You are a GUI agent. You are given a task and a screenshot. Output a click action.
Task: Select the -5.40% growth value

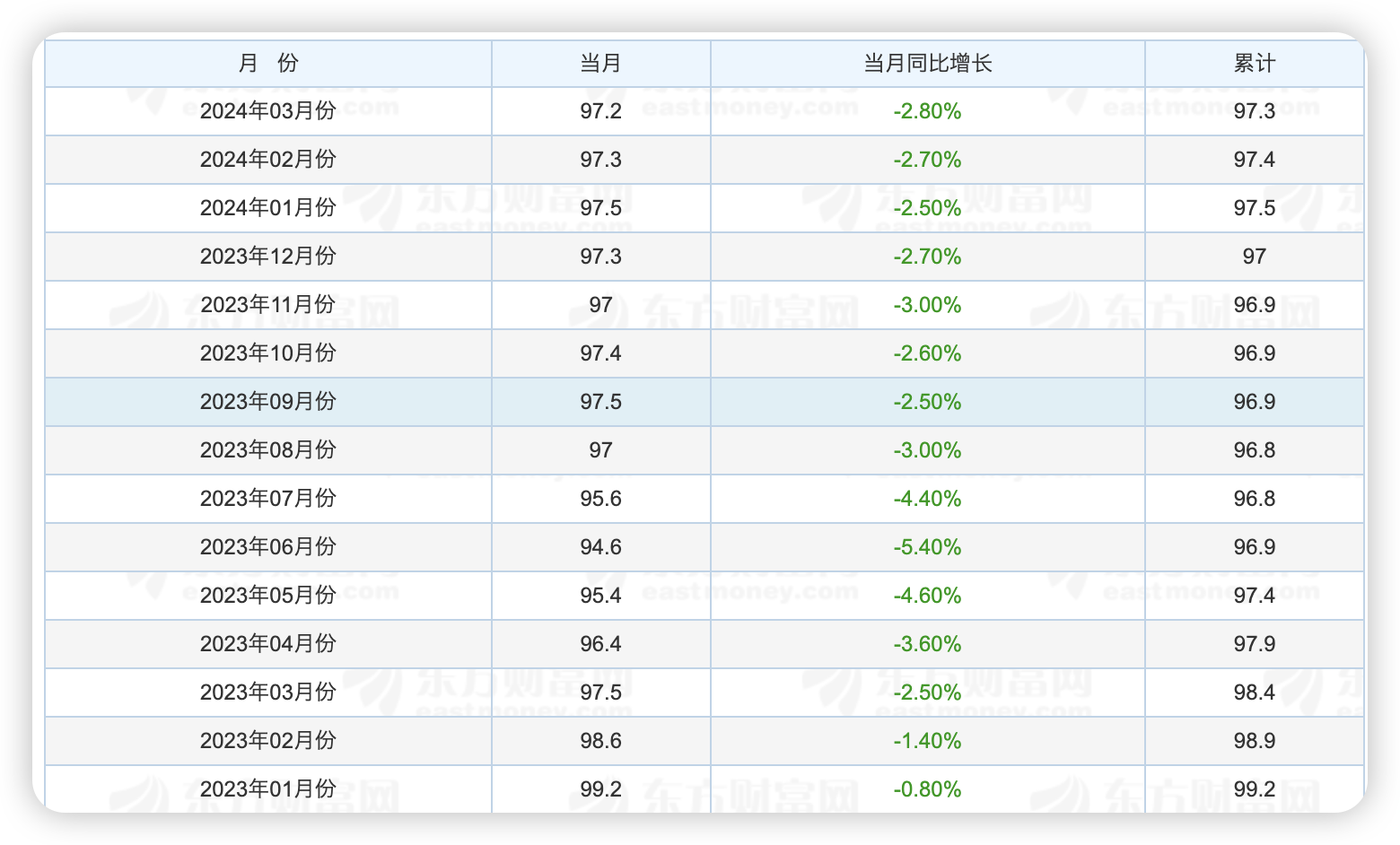pos(927,547)
